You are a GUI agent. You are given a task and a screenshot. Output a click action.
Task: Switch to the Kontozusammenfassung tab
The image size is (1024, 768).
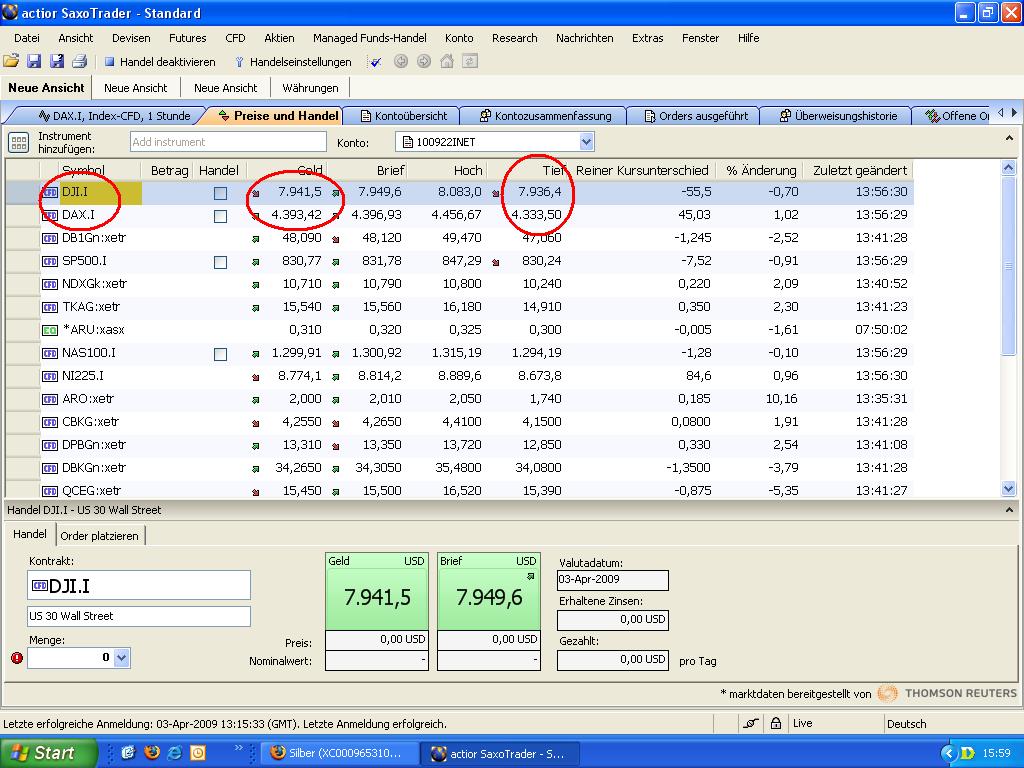pos(545,116)
